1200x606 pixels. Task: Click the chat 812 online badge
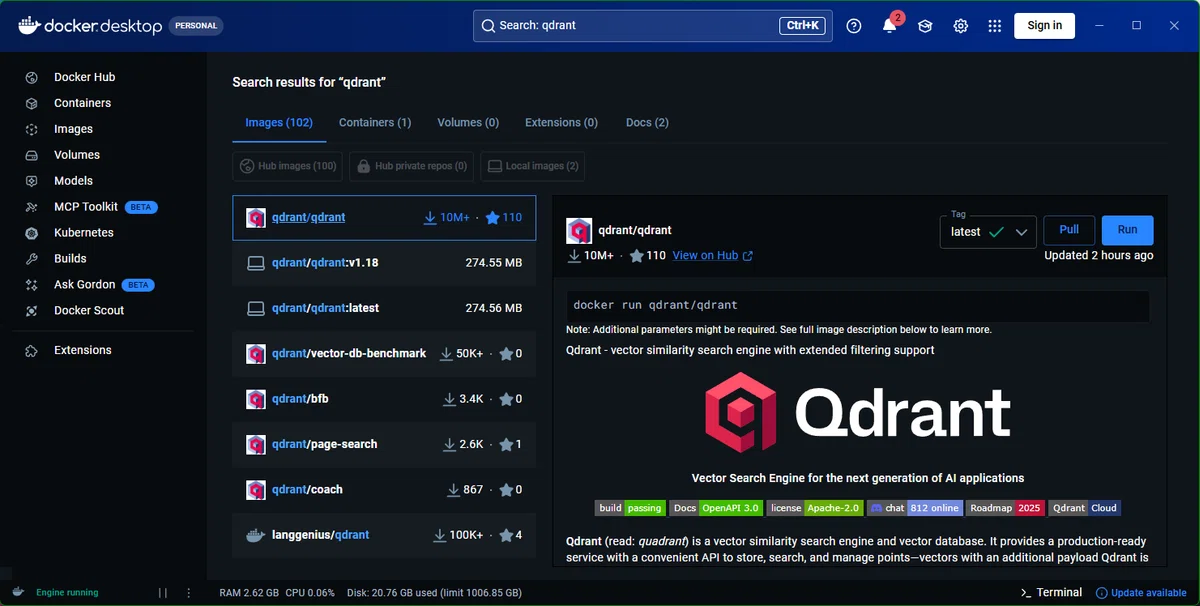[915, 508]
